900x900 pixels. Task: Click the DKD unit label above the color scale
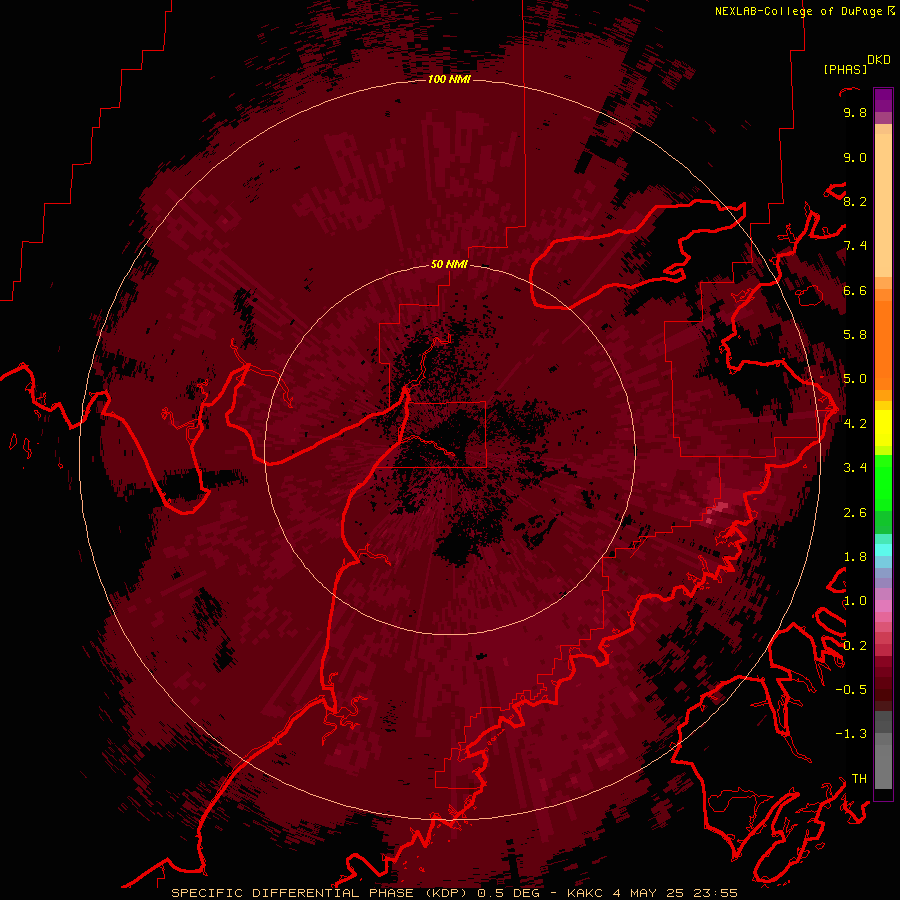point(879,60)
